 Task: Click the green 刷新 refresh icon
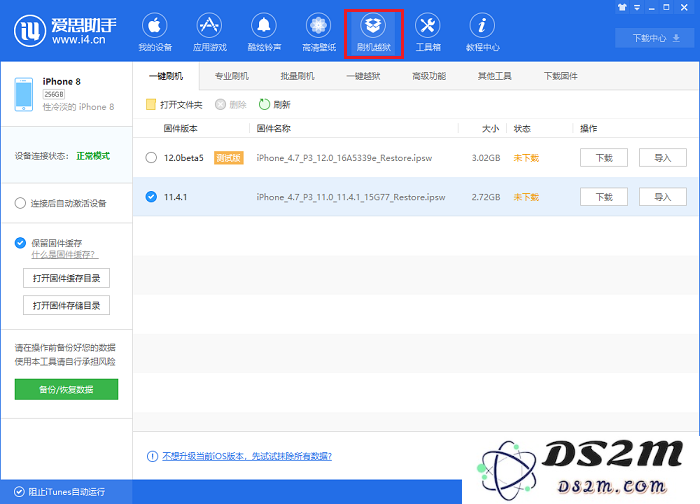point(264,104)
